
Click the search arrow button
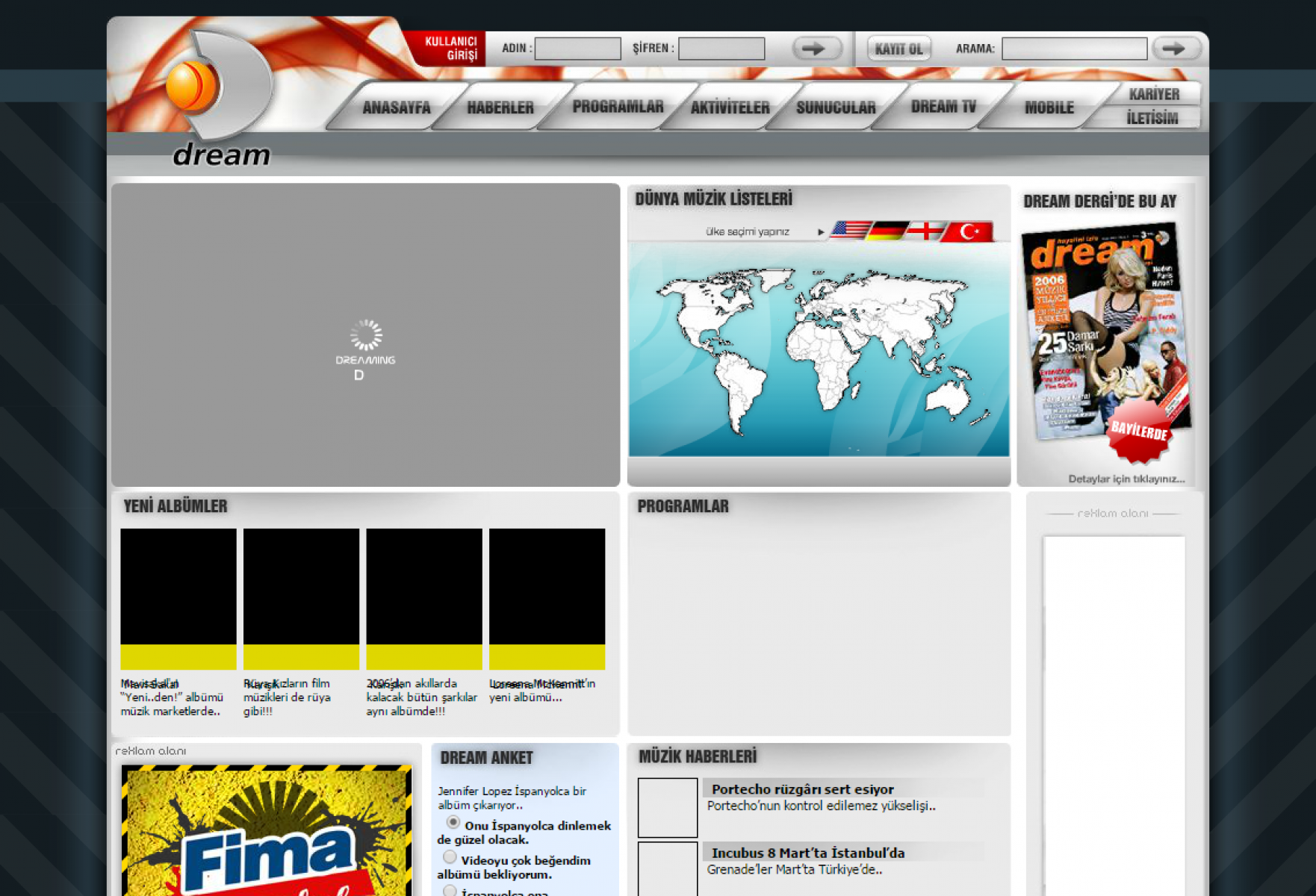pyautogui.click(x=1176, y=49)
